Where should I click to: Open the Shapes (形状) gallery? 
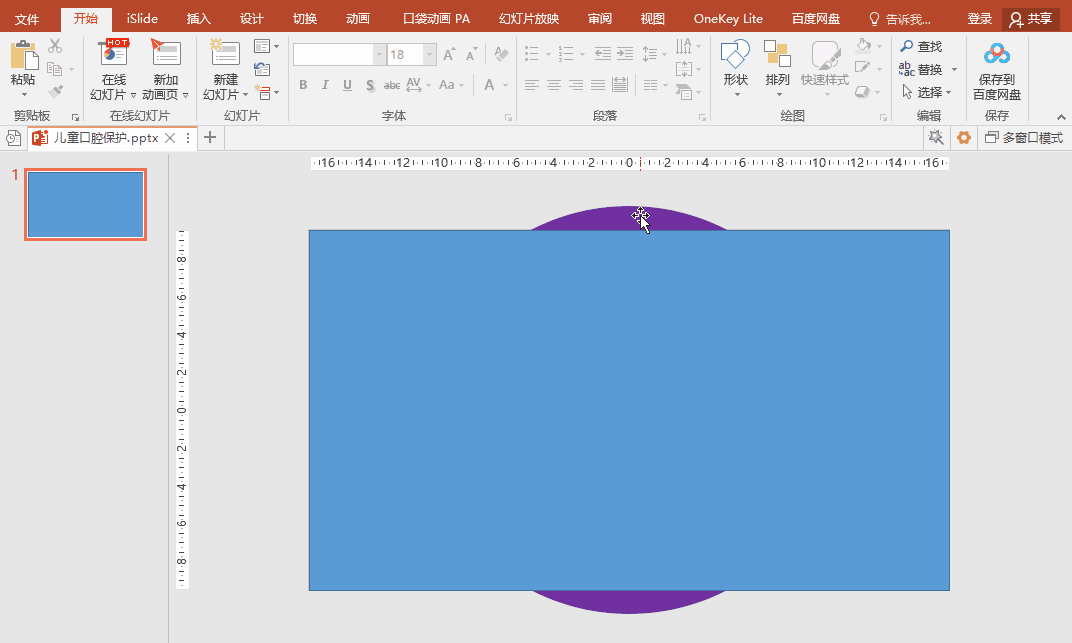click(x=735, y=58)
